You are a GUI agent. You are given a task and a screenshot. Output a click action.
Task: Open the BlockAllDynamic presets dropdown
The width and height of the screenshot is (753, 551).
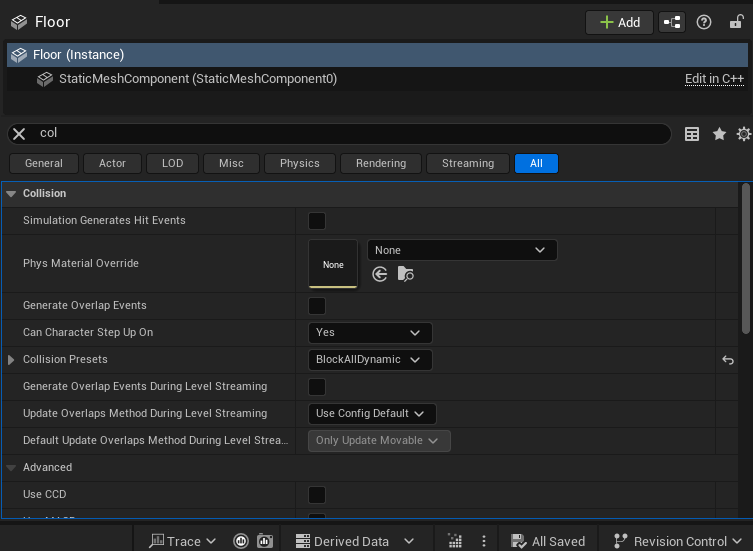[x=370, y=360]
